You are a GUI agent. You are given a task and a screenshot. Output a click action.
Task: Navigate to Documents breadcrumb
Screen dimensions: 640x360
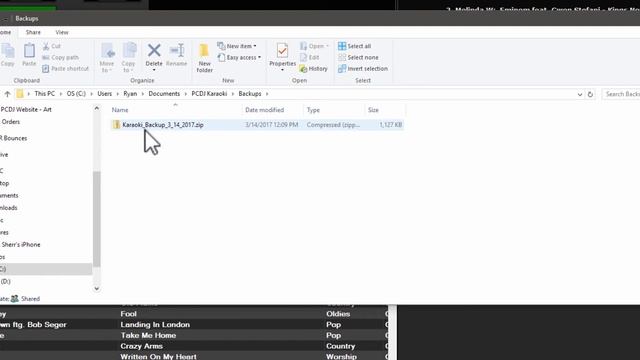(164, 94)
